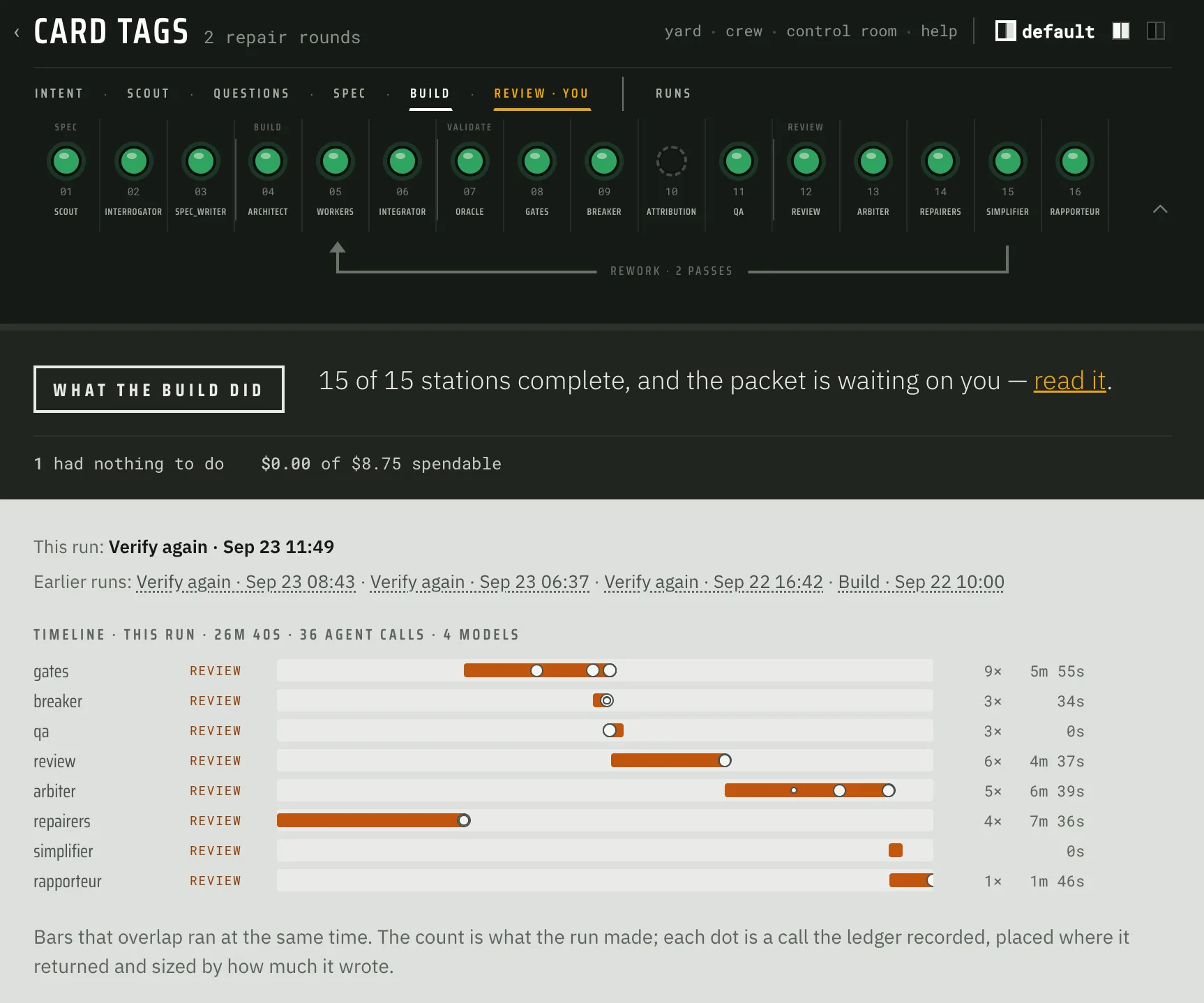Click the 01 Scout station indicator

(x=66, y=162)
